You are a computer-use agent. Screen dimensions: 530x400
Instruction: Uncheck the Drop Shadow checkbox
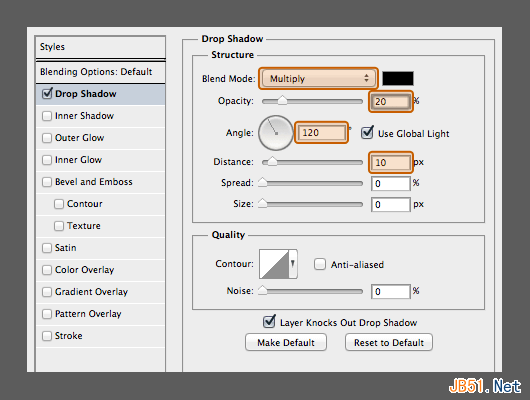pyautogui.click(x=47, y=94)
